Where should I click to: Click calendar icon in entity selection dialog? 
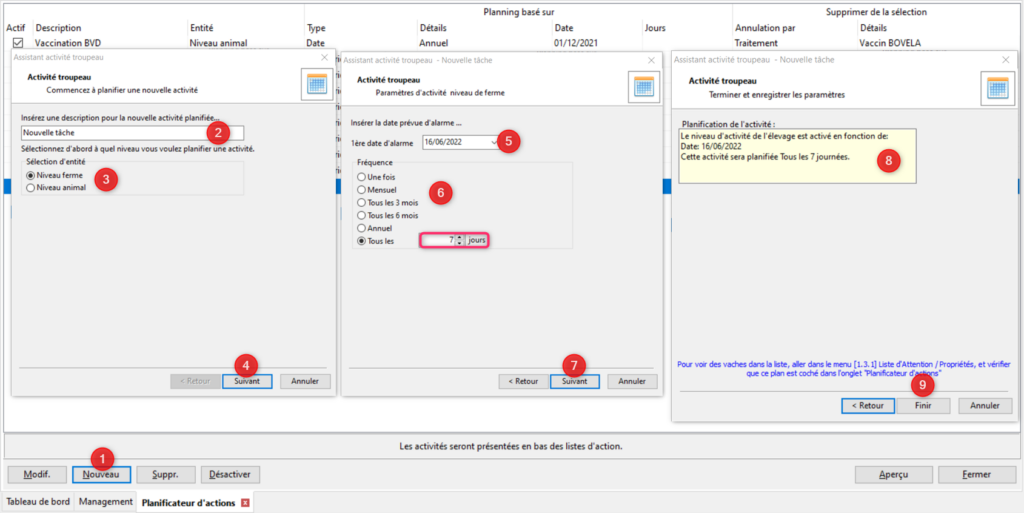coord(316,86)
